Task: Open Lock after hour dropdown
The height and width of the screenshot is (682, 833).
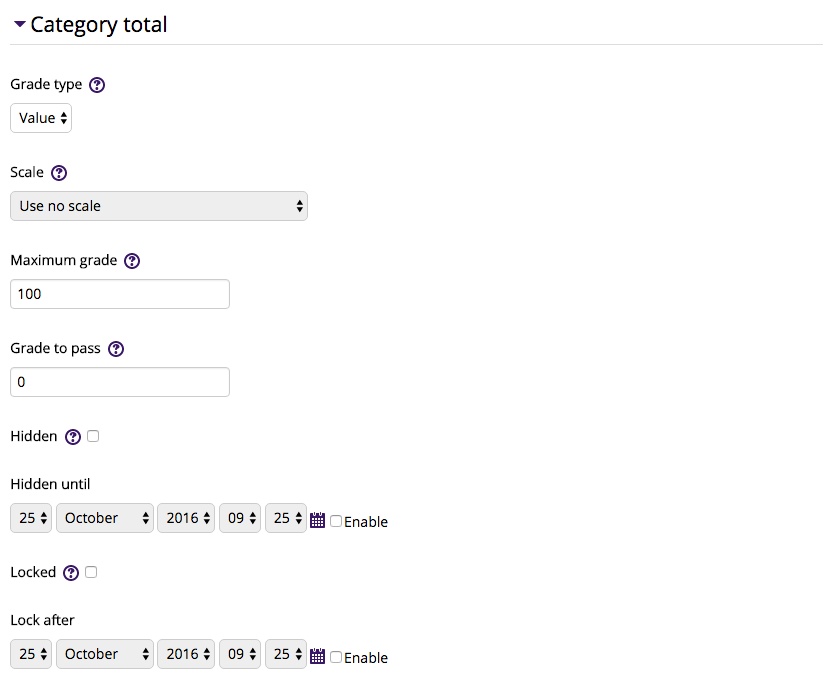Action: coord(240,654)
